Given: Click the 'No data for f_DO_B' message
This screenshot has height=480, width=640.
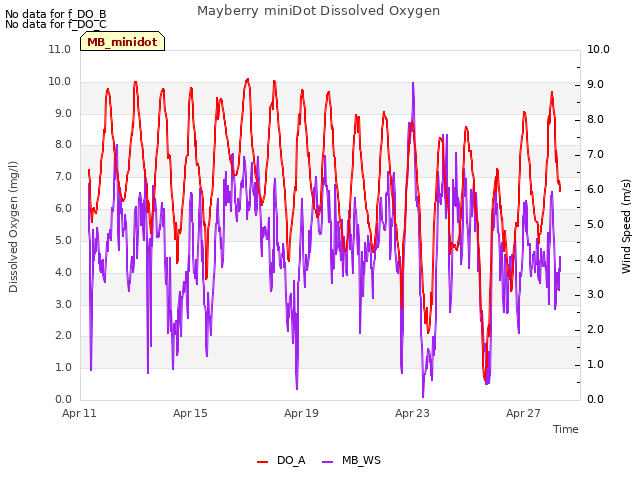Looking at the screenshot, I should pyautogui.click(x=56, y=14).
